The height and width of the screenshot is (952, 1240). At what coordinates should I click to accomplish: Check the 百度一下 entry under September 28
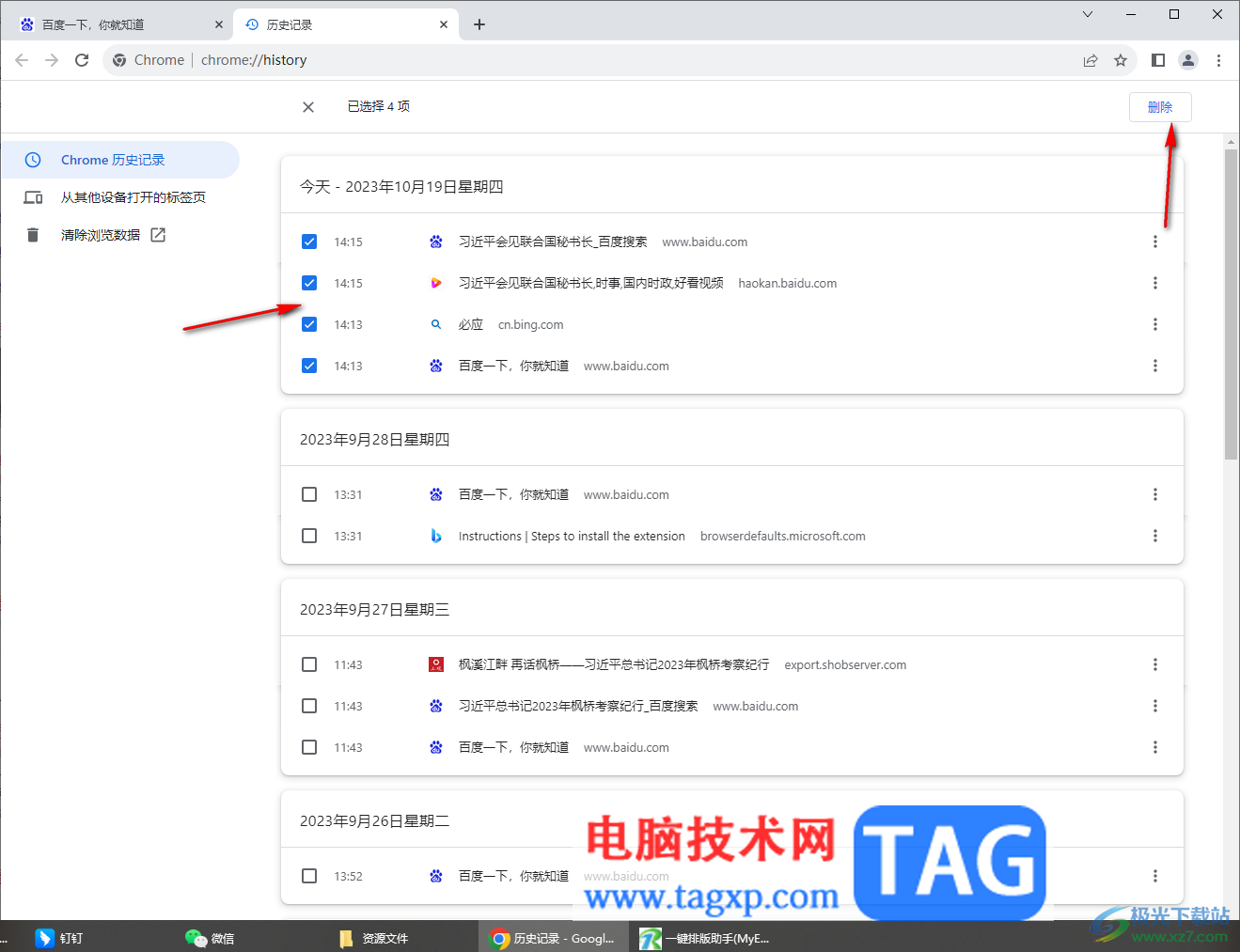tap(309, 494)
